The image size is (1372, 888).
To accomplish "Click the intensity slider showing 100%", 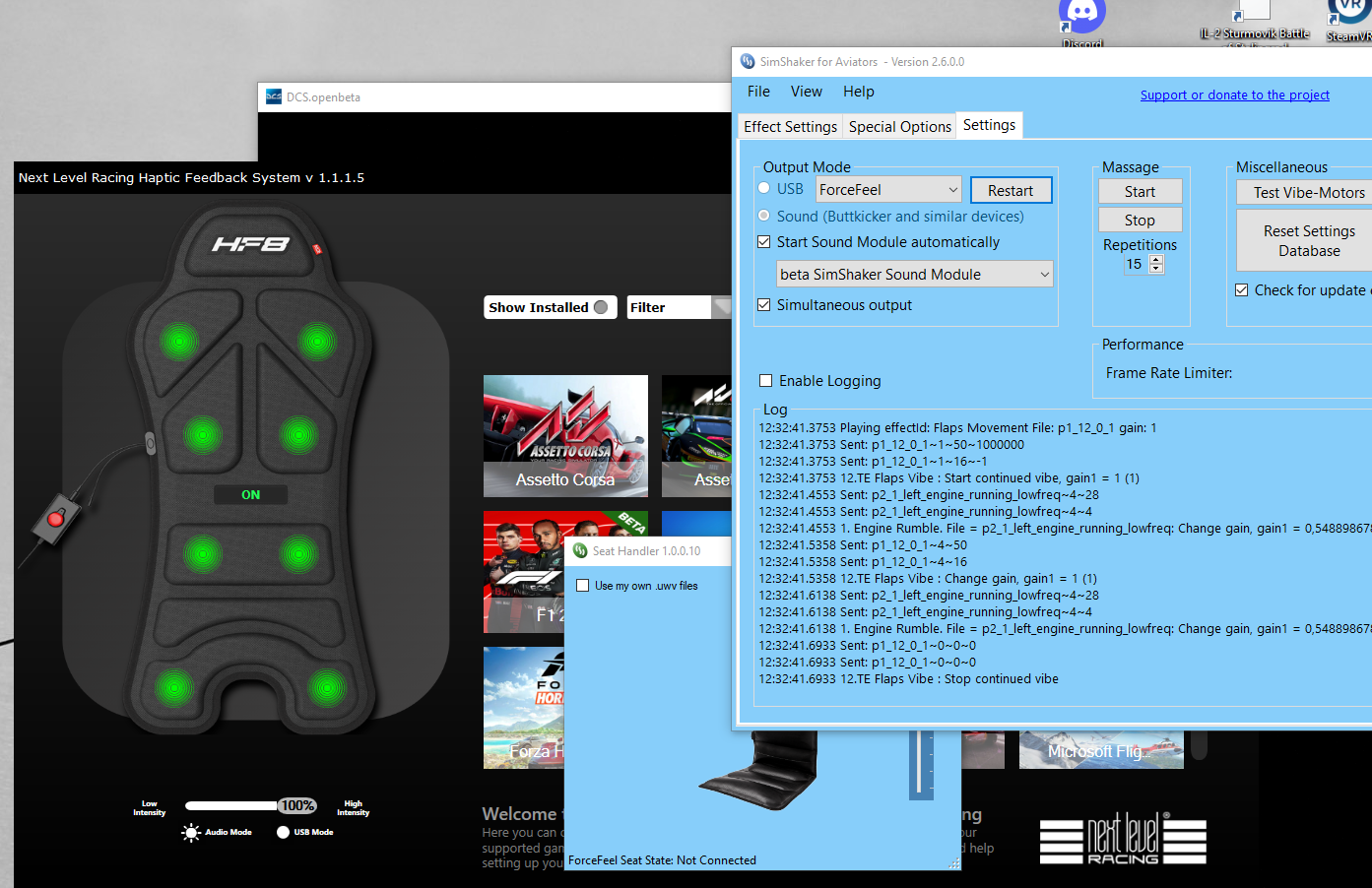I will coord(250,805).
